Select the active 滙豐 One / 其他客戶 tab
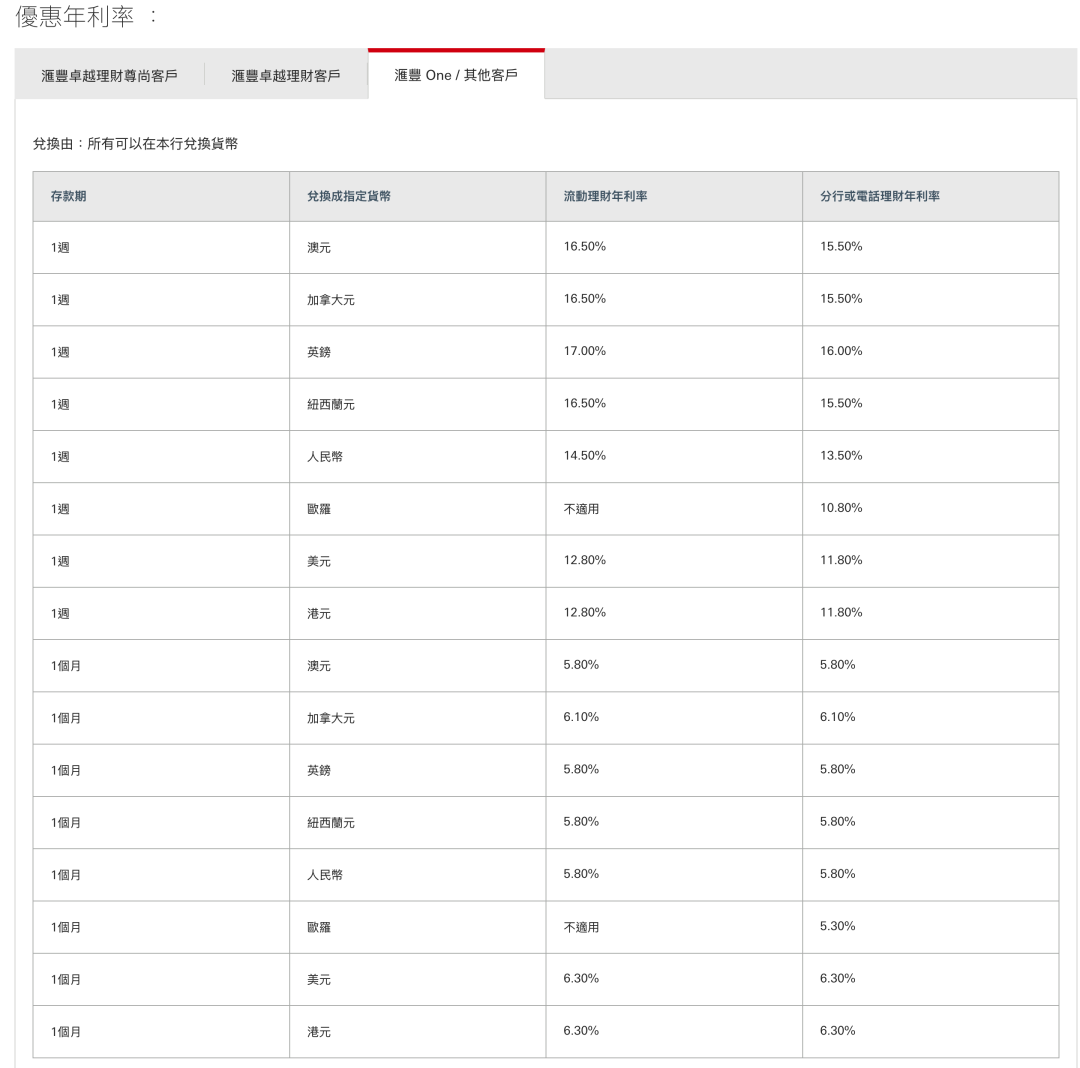This screenshot has height=1068, width=1080. coord(456,74)
